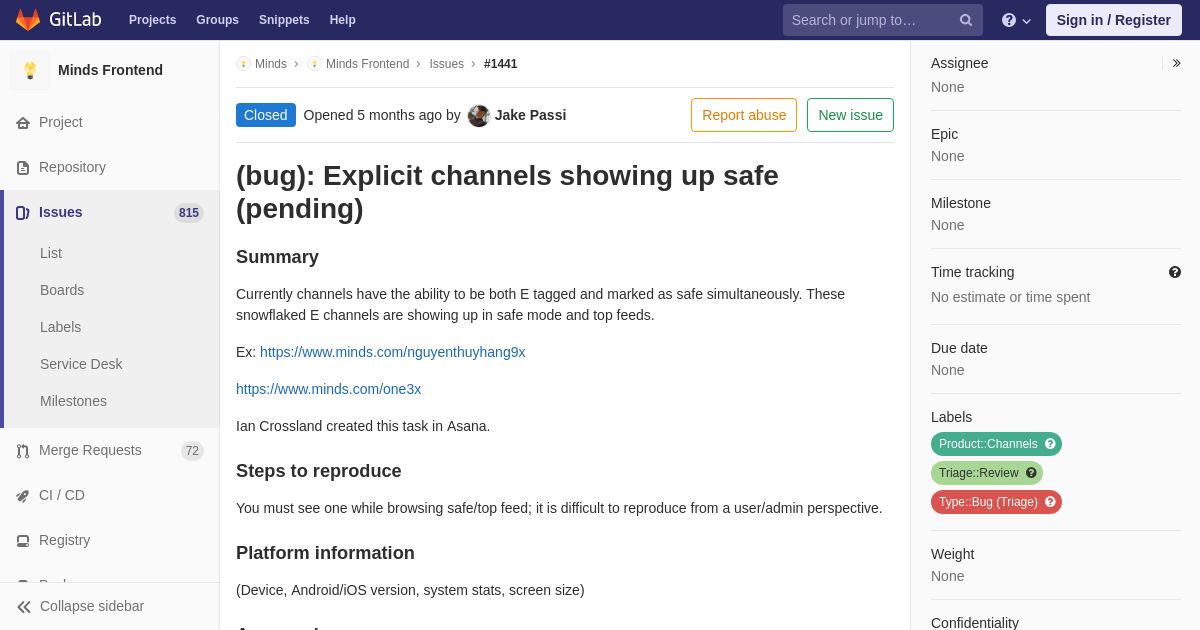
Task: Click the Minds breadcrumb avatar icon
Action: 243,64
